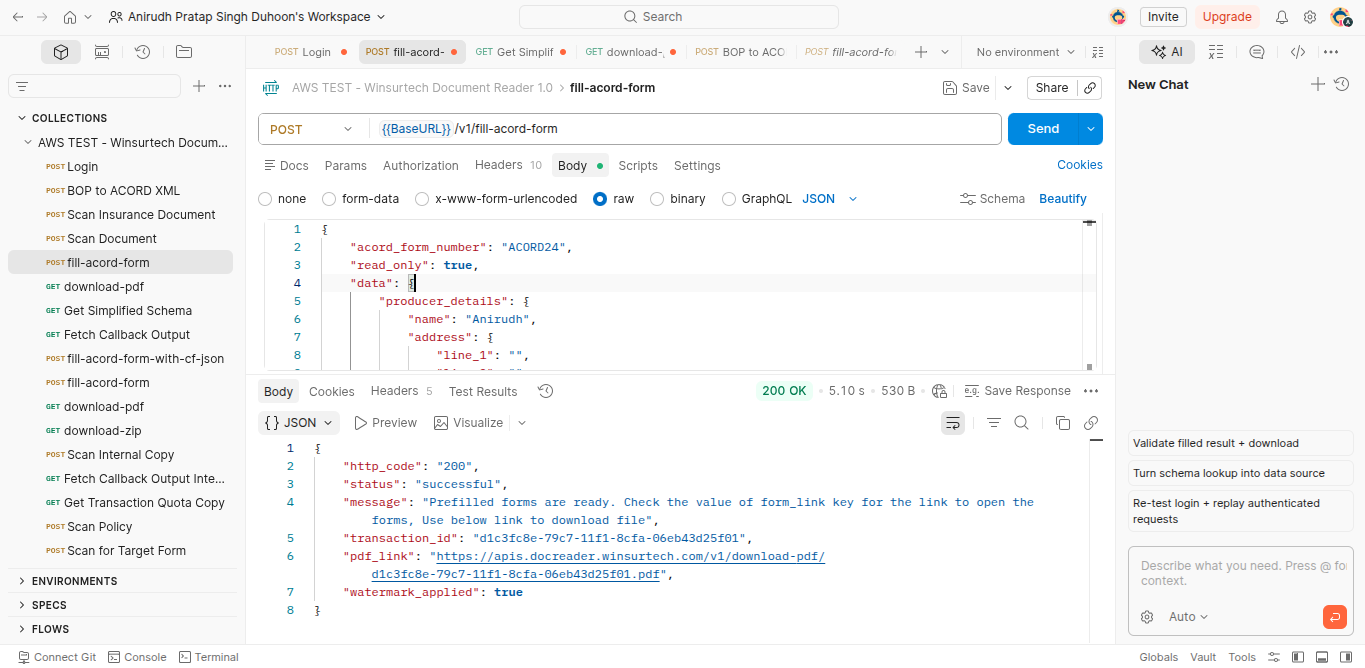Open the sidebar three-dots options menu
Image resolution: width=1365 pixels, height=668 pixels.
(x=225, y=86)
